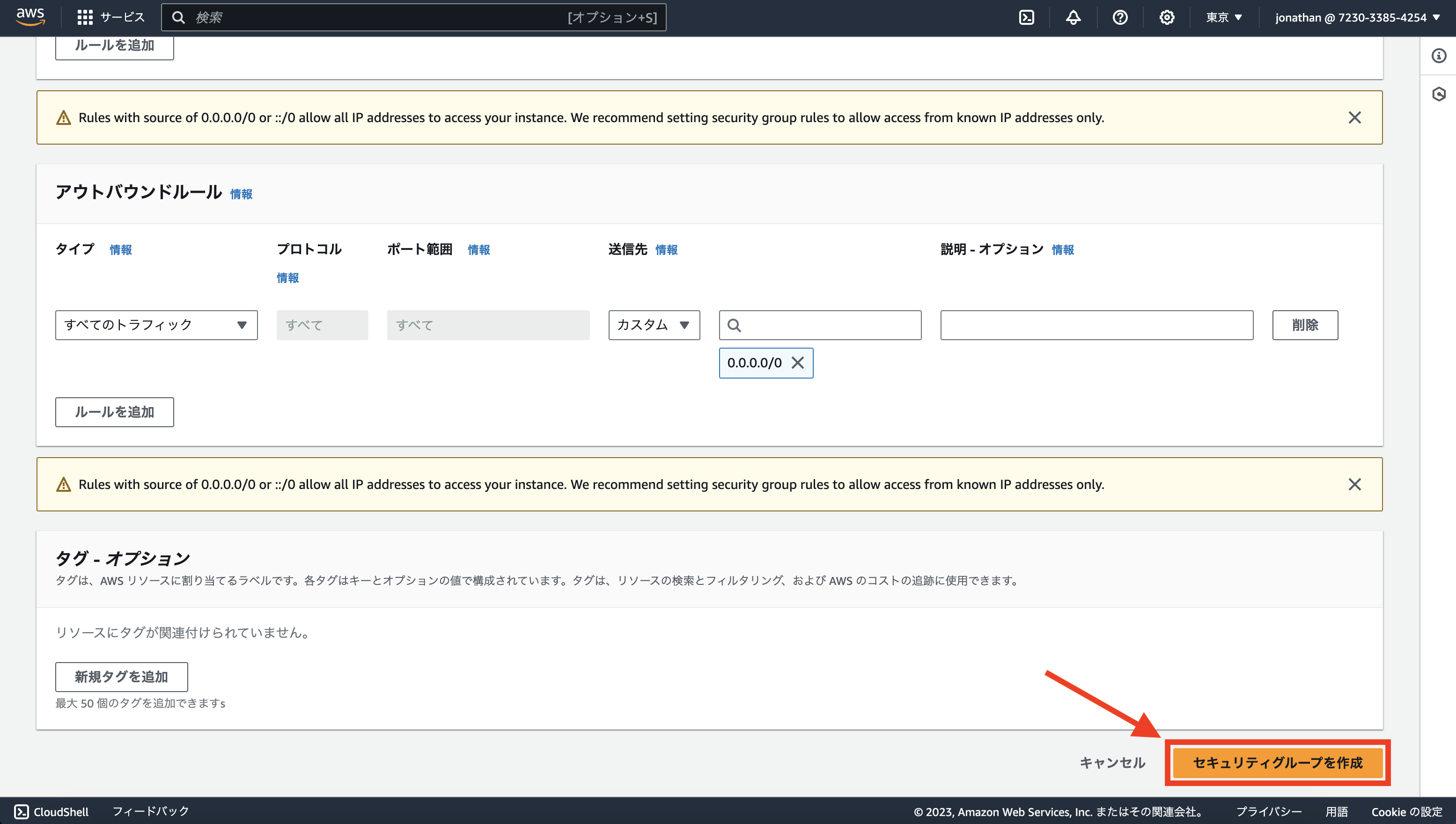Open the 東京 region selector

(1224, 17)
